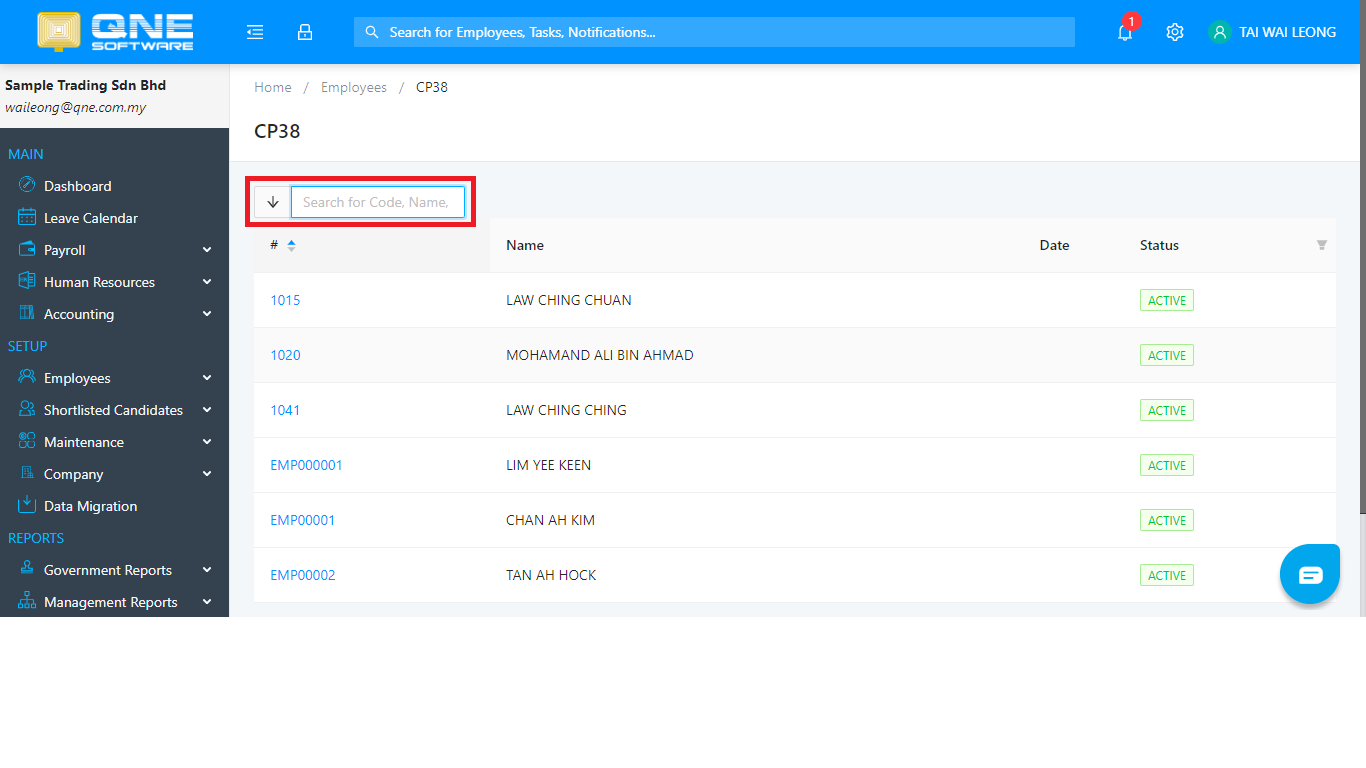Expand the Payroll menu chevron
Image resolution: width=1366 pixels, height=768 pixels.
point(207,250)
